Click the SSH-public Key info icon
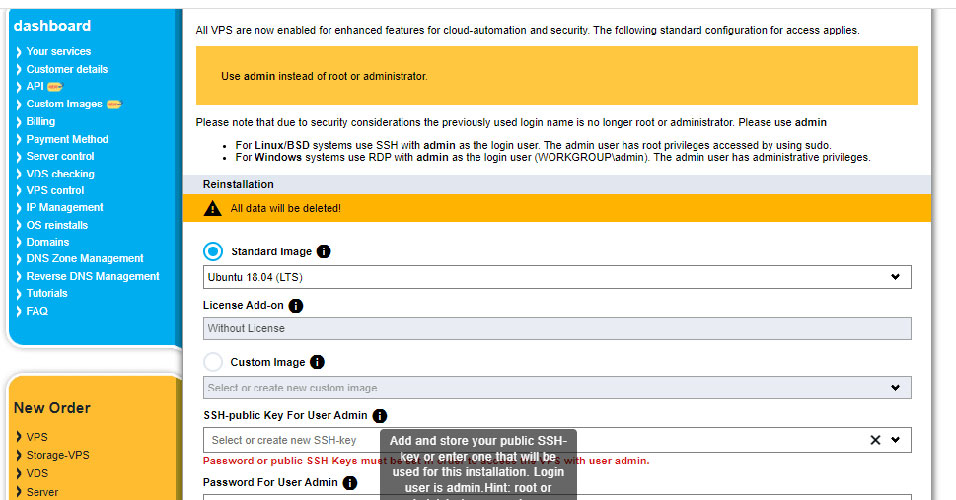 pyautogui.click(x=379, y=416)
